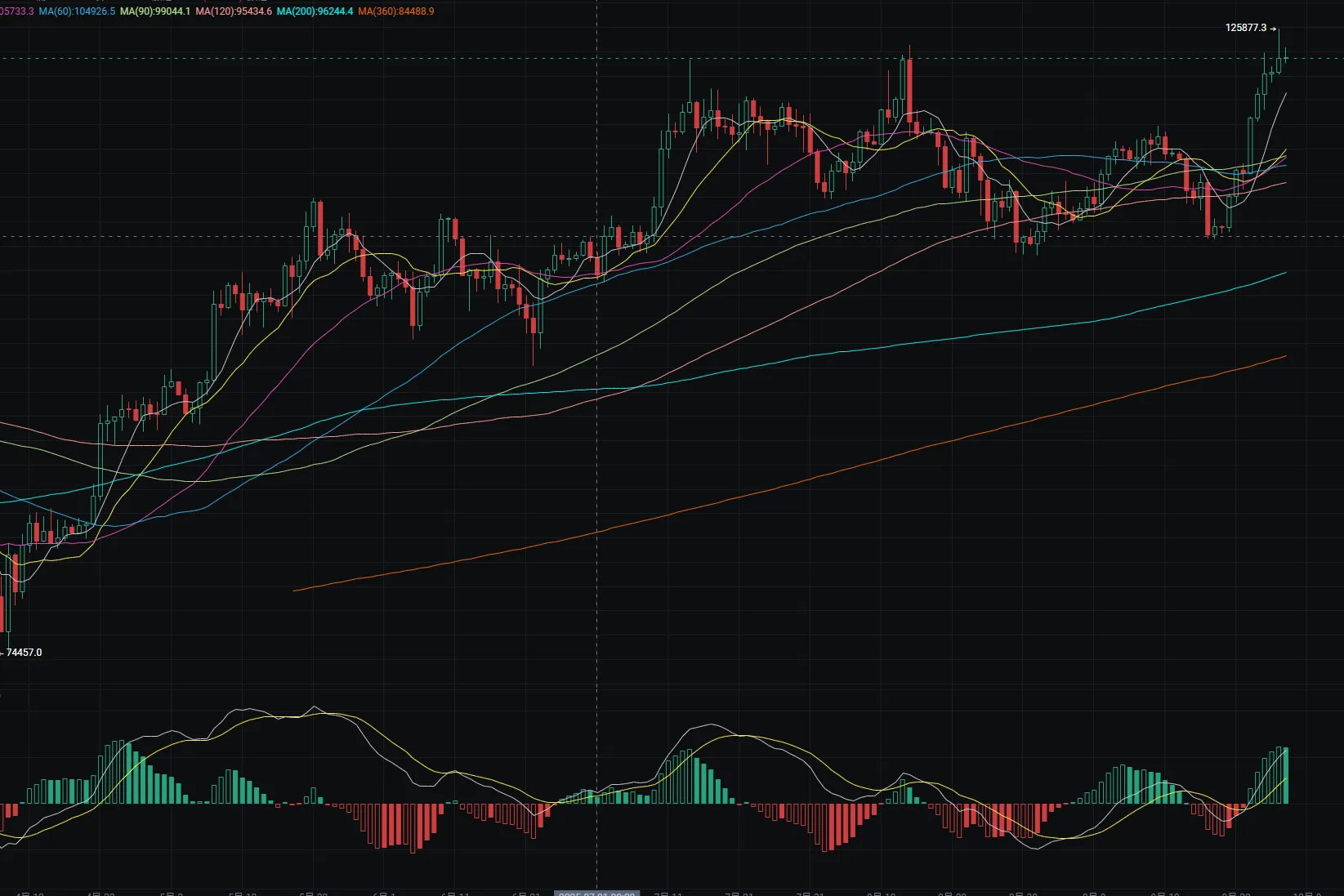Click the arrow beside the 125877.3 label
This screenshot has width=1344, height=896.
tap(1273, 29)
